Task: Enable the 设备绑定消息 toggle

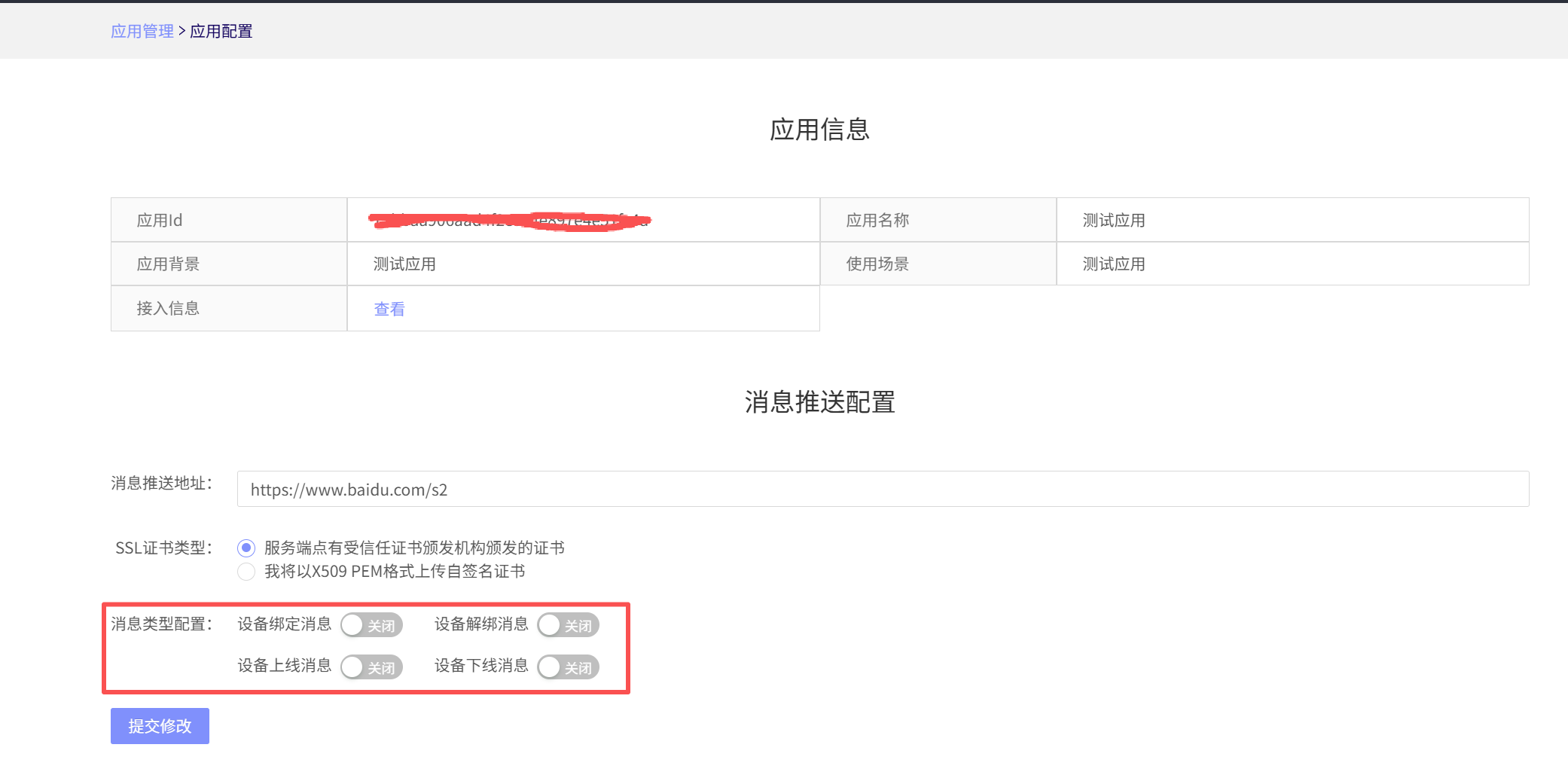Action: 371,625
